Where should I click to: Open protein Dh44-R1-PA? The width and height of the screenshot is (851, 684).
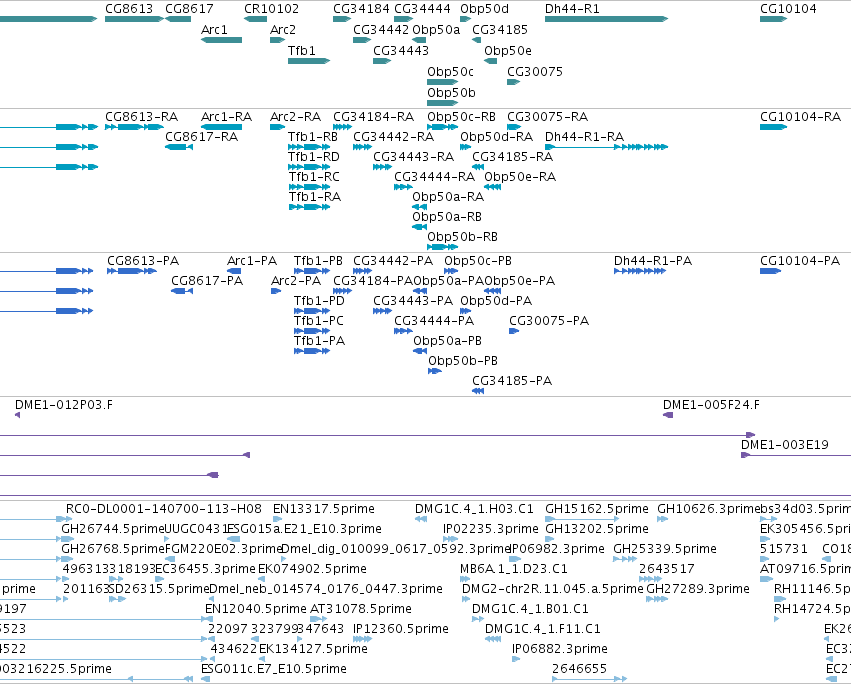coord(639,271)
